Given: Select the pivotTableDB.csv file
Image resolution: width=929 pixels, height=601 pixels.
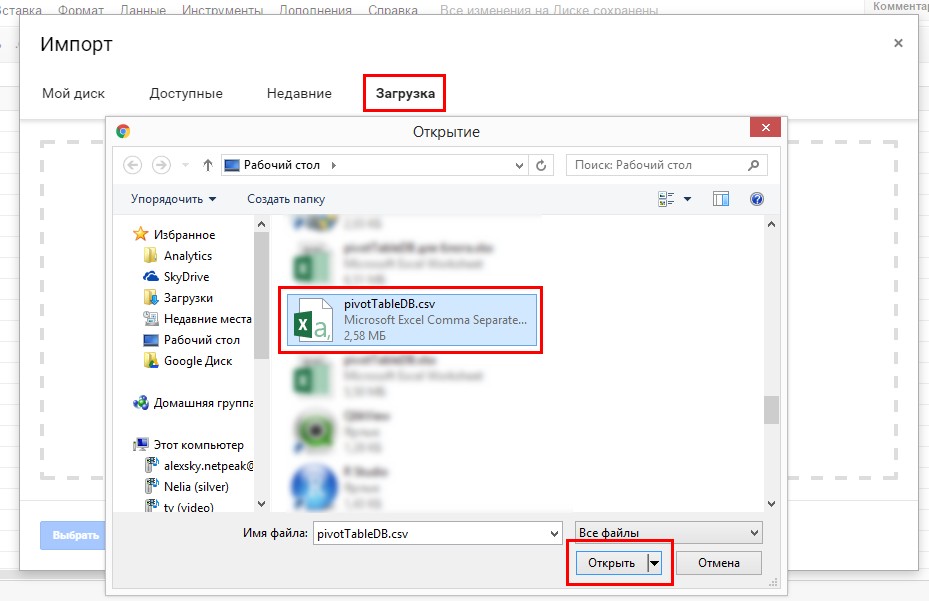Looking at the screenshot, I should point(413,320).
